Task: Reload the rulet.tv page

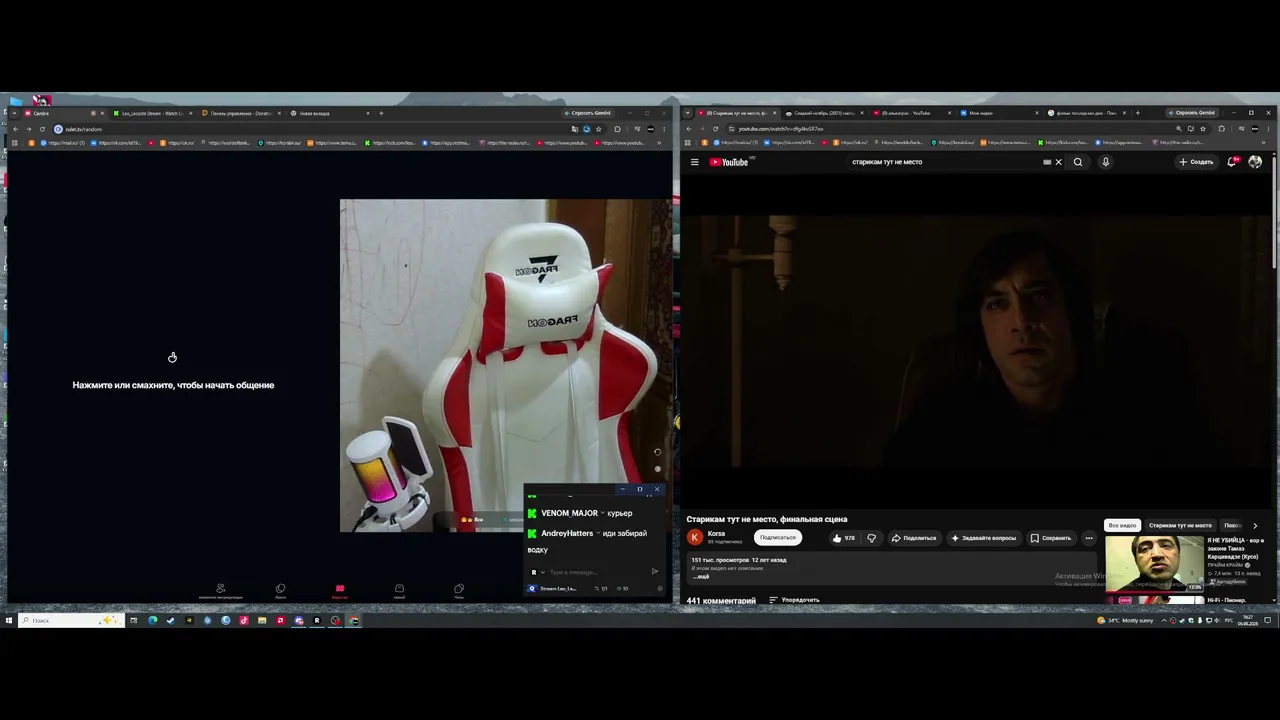Action: [42, 129]
